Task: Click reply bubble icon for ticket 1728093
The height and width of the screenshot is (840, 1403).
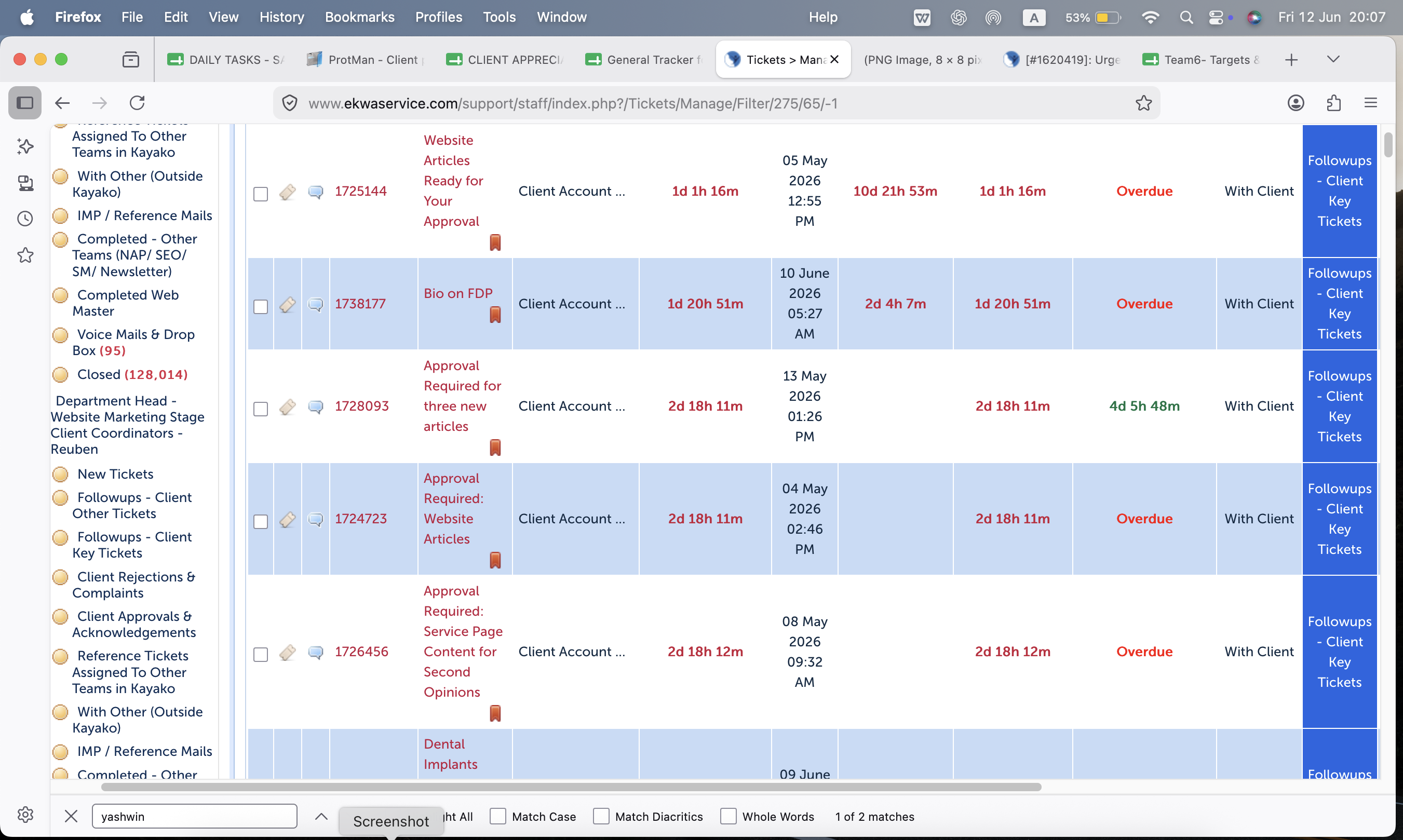Action: (x=316, y=407)
